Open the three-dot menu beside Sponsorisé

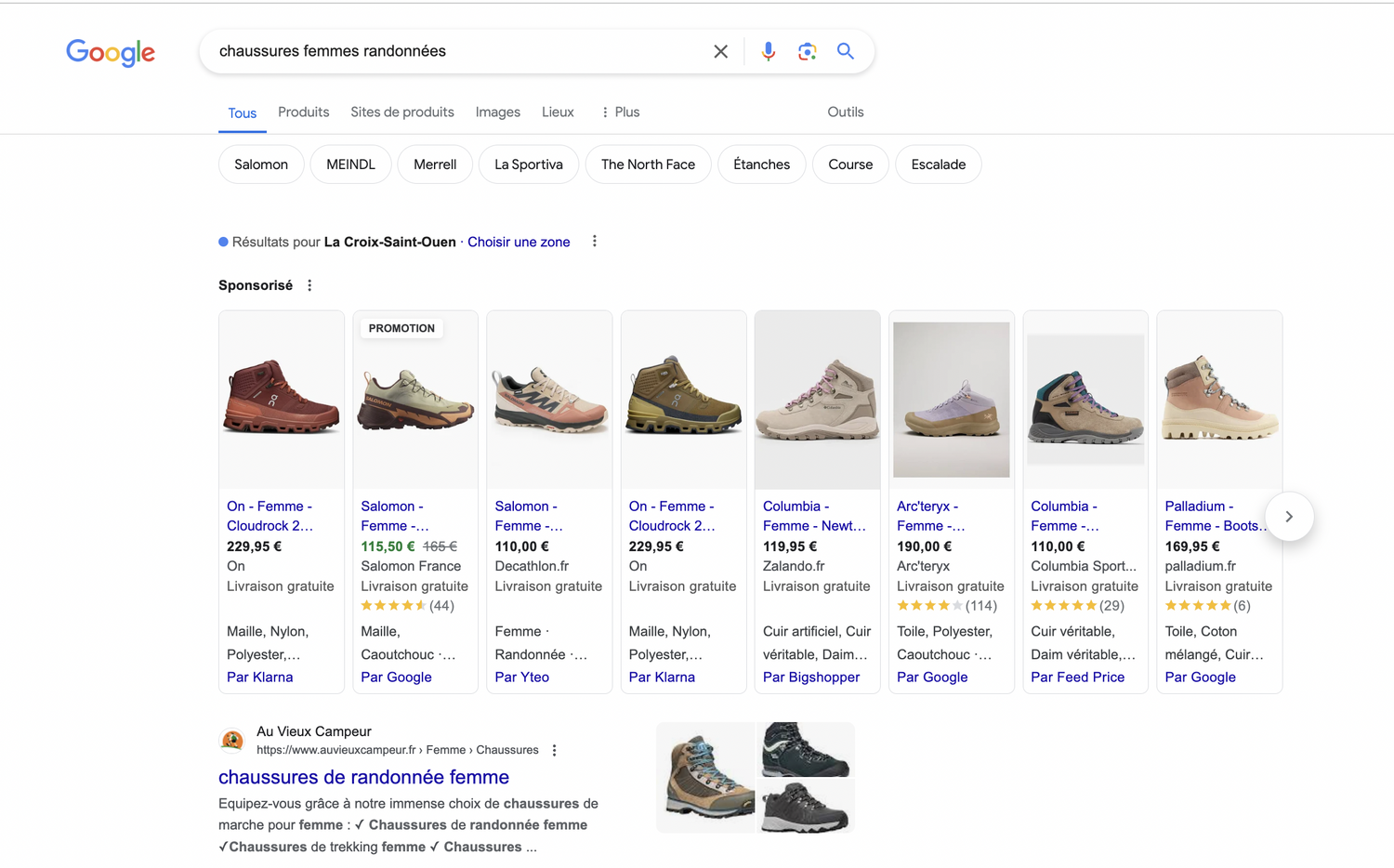[x=309, y=285]
